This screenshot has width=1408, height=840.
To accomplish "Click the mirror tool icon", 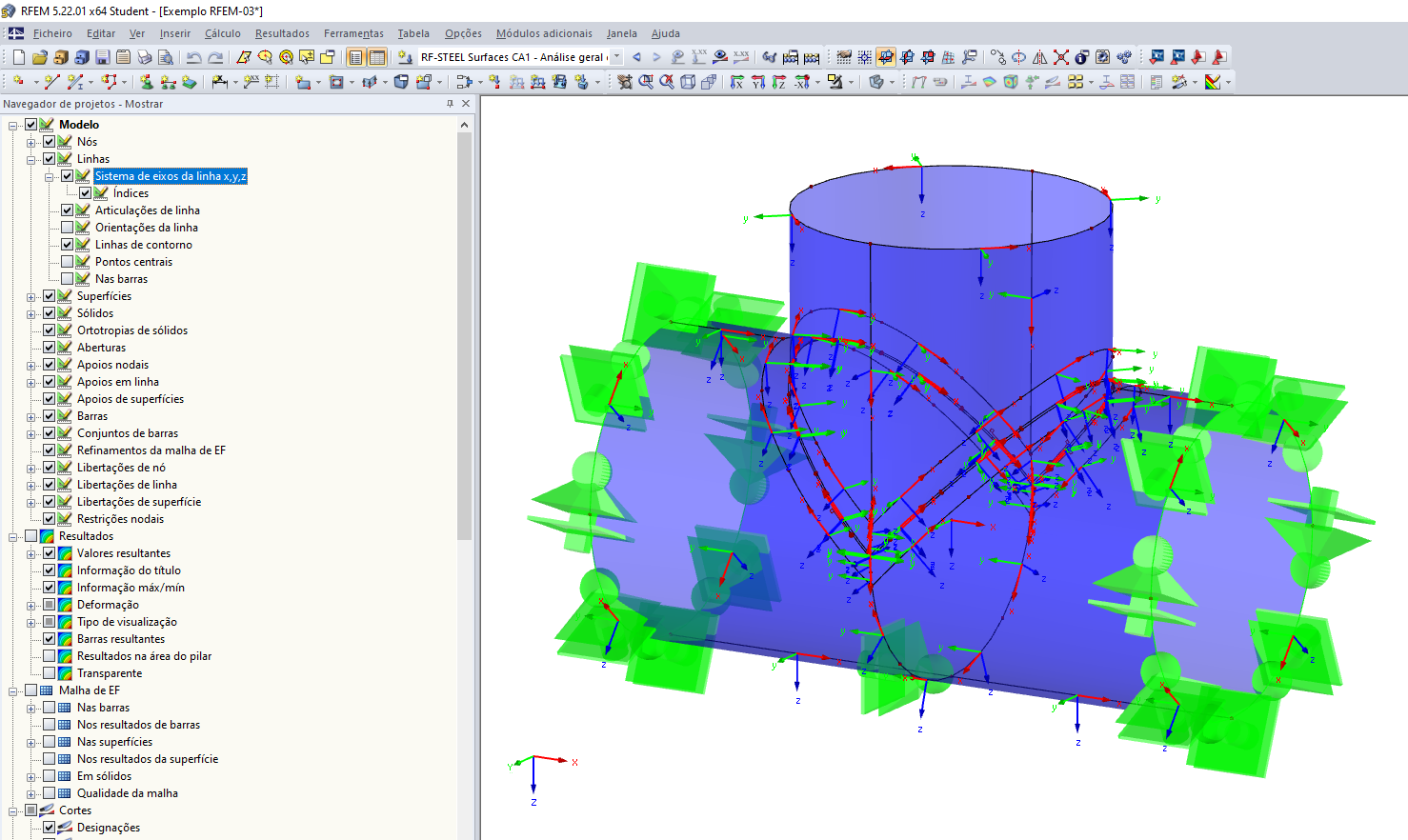I will pos(1040,57).
